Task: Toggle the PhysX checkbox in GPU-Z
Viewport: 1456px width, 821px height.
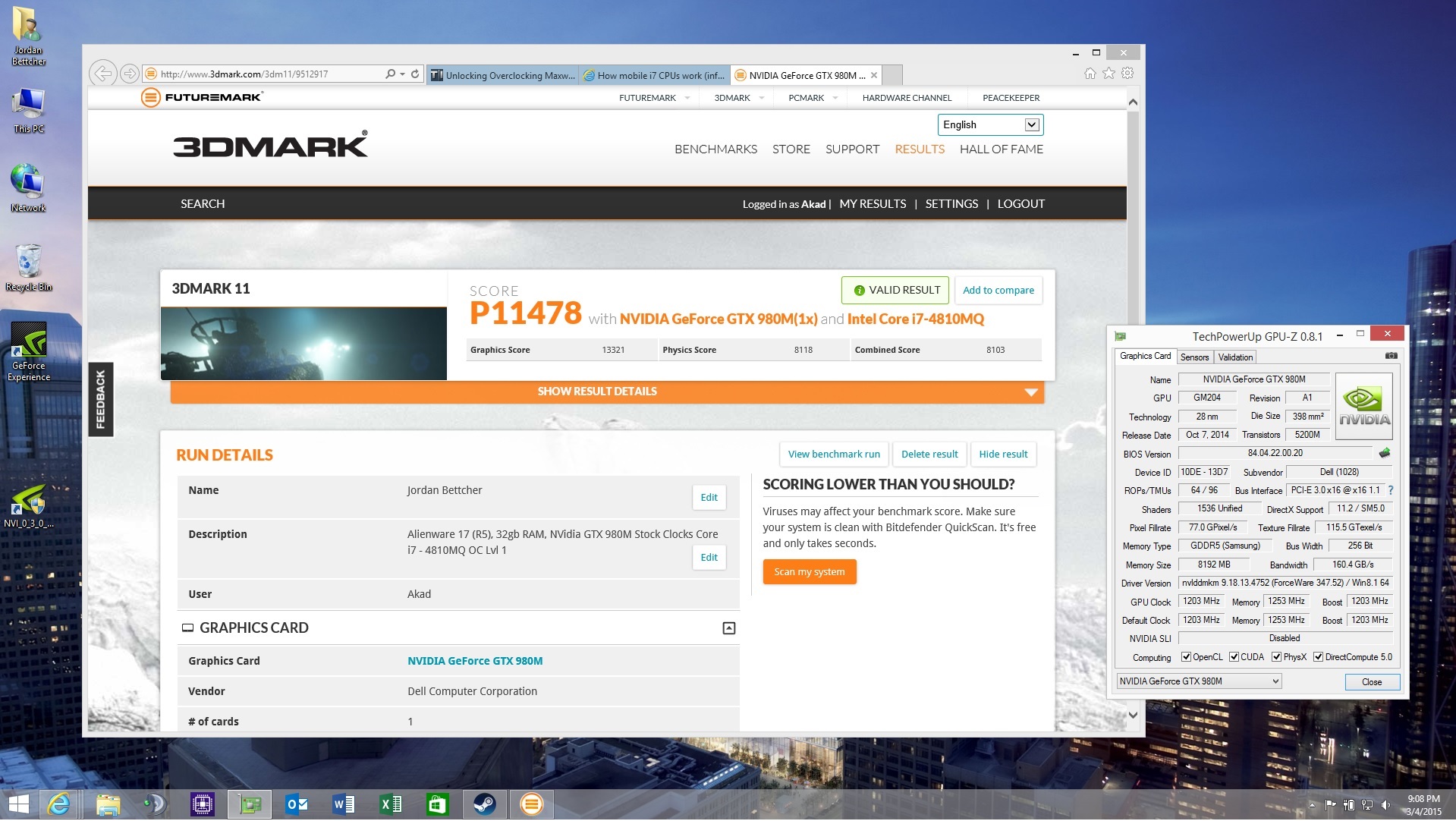Action: point(1276,657)
